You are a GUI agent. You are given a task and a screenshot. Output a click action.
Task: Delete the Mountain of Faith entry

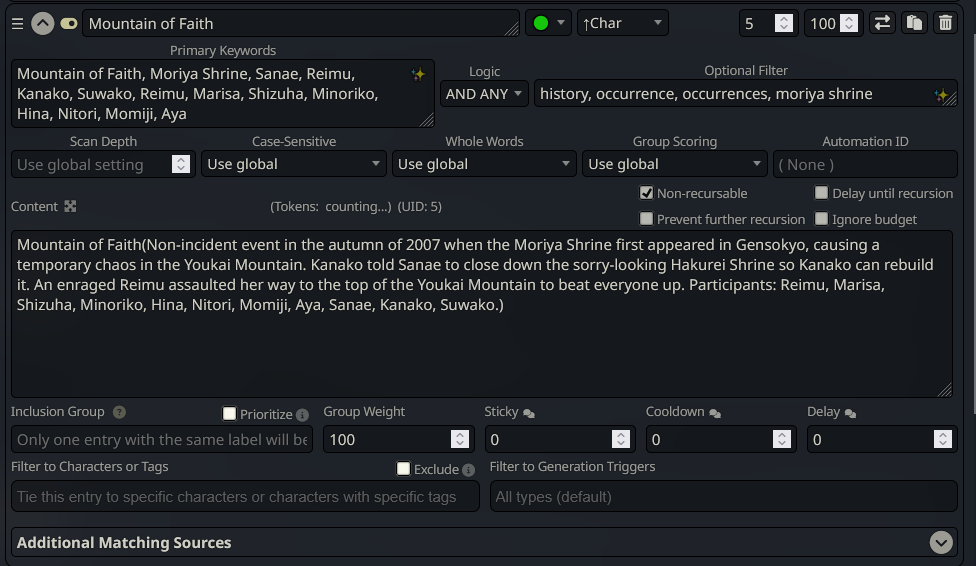point(945,23)
